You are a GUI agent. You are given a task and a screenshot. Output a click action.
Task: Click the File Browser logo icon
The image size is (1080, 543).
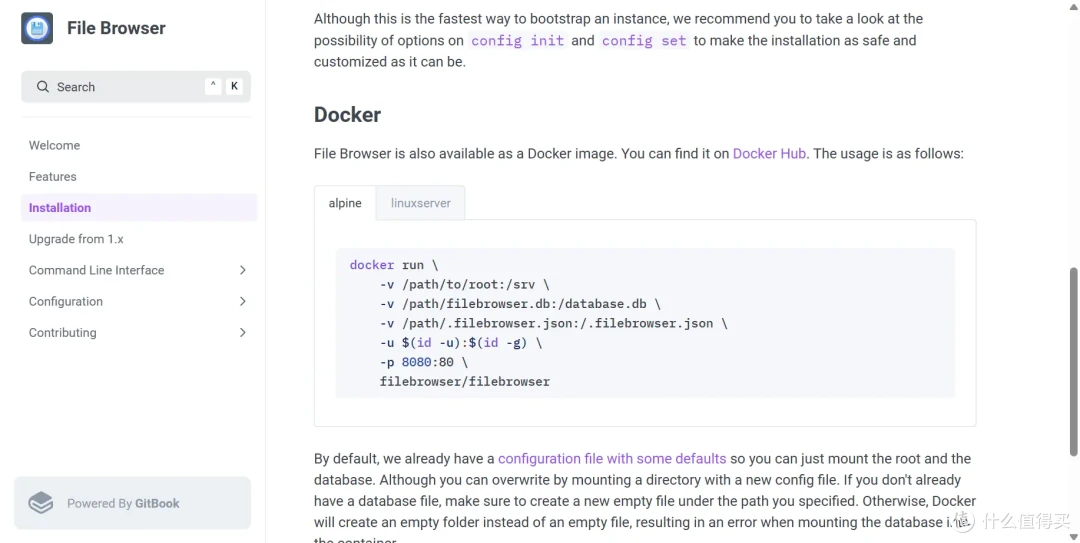tap(37, 28)
